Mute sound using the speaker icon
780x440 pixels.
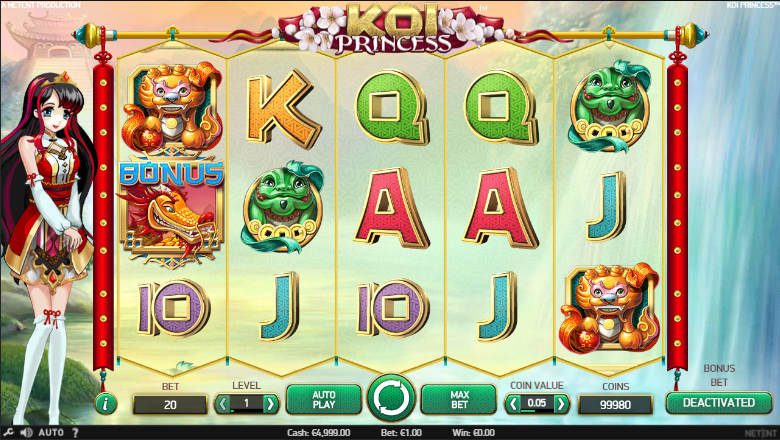coord(27,433)
